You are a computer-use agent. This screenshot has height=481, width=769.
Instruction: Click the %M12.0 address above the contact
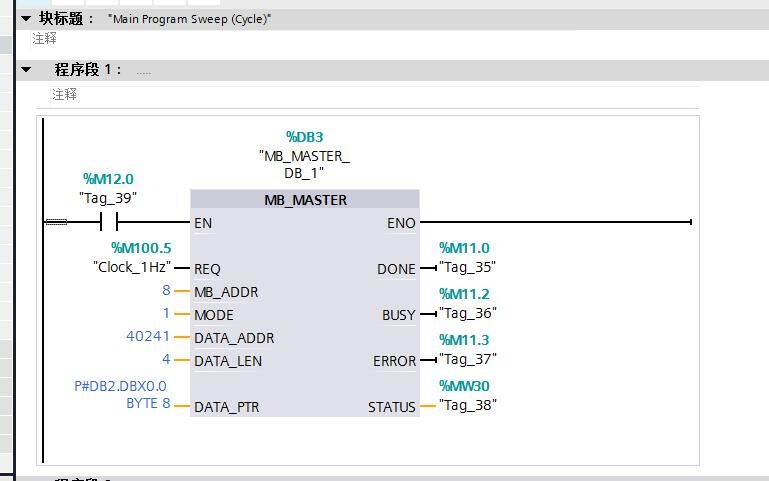coord(108,179)
